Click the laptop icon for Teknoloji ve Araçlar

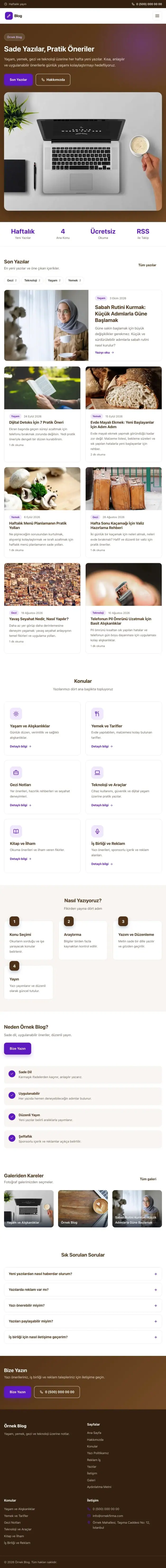click(97, 772)
